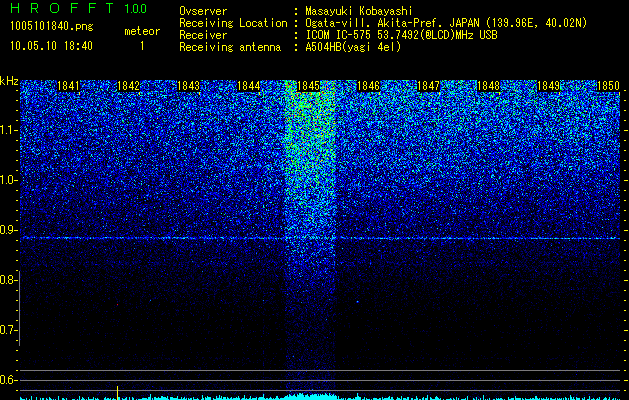Click the 0.8 kHz axis label
Screen dimensions: 629x400
pos(7,280)
